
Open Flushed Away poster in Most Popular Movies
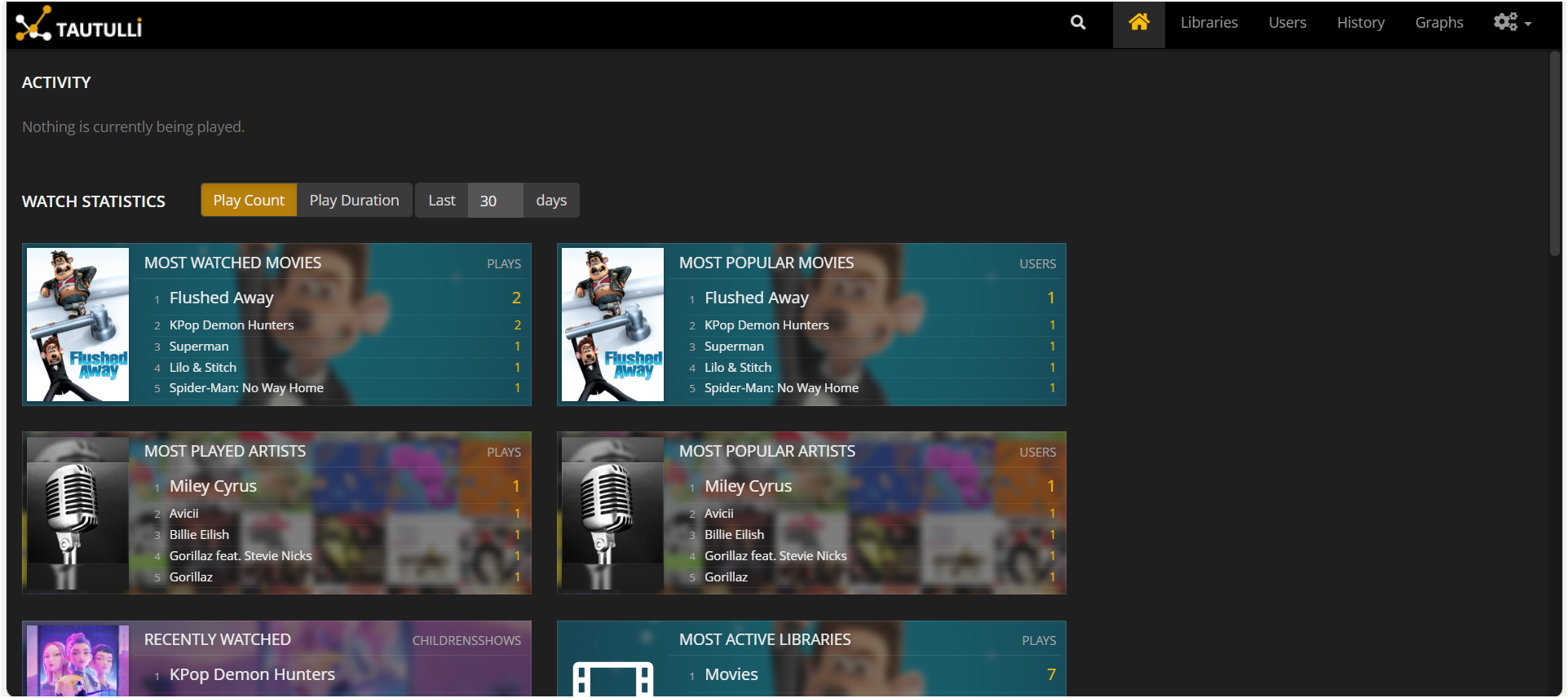[x=612, y=325]
